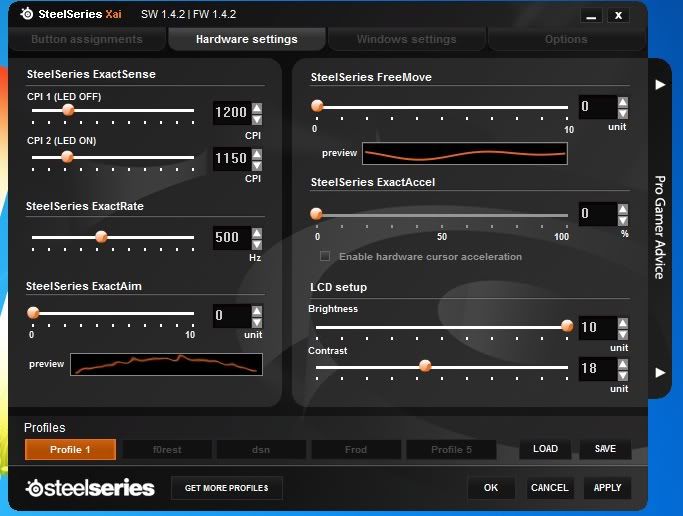The image size is (683, 516).
Task: Increase ExactAim unit with up arrow
Action: tap(257, 311)
